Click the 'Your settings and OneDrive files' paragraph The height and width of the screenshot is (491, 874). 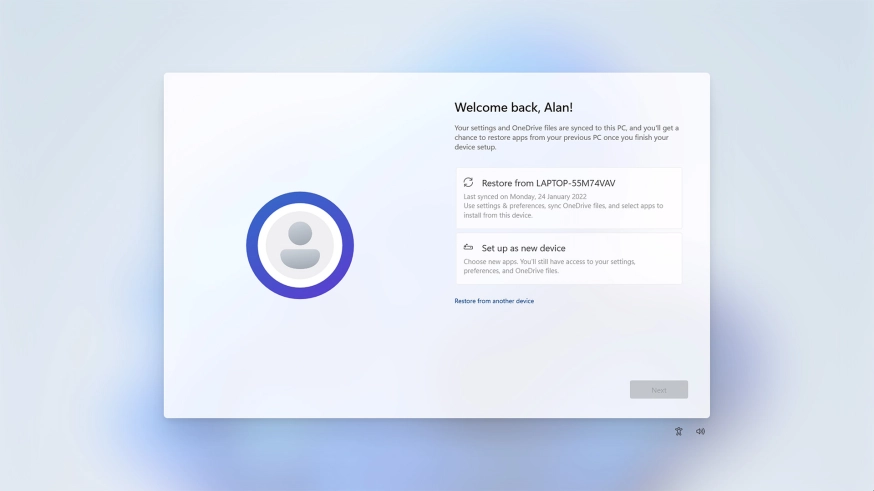click(x=566, y=137)
